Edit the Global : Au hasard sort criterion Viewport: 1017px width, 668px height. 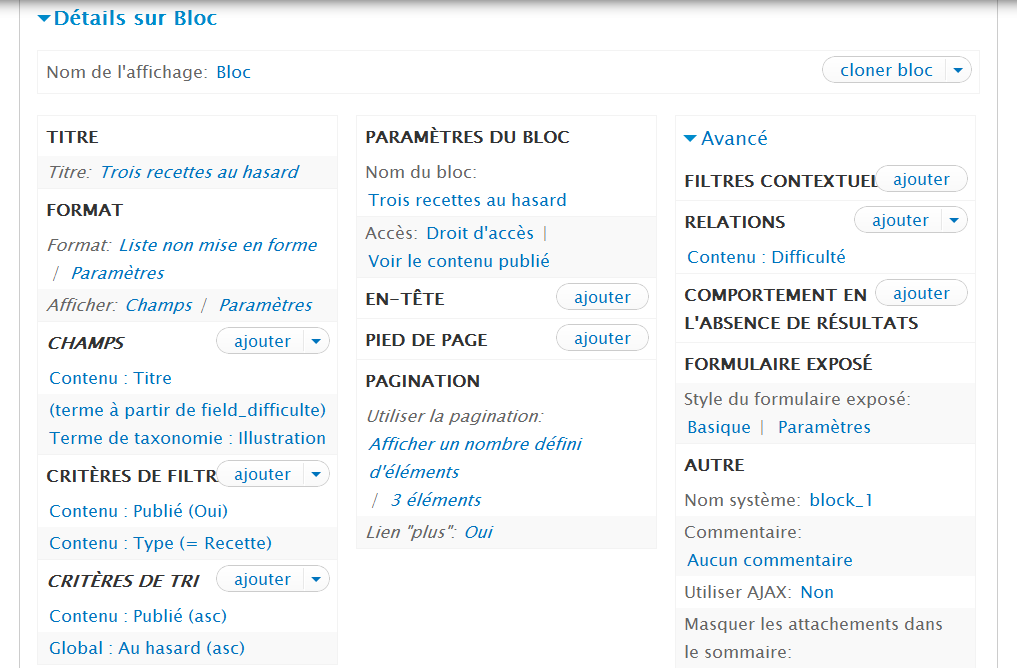click(146, 648)
